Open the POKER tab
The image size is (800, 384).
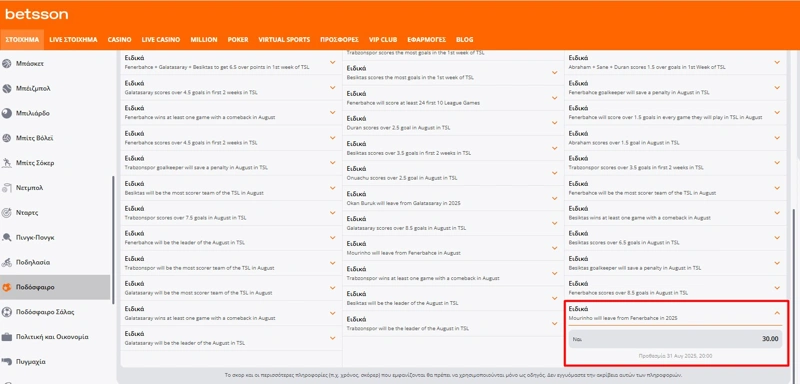(238, 40)
